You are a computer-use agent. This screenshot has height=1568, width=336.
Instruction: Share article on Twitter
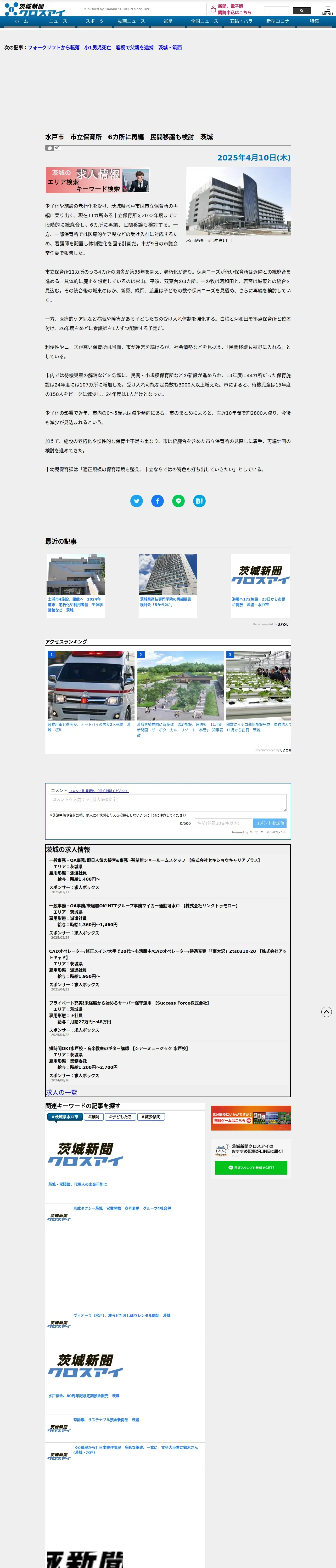pos(137,501)
